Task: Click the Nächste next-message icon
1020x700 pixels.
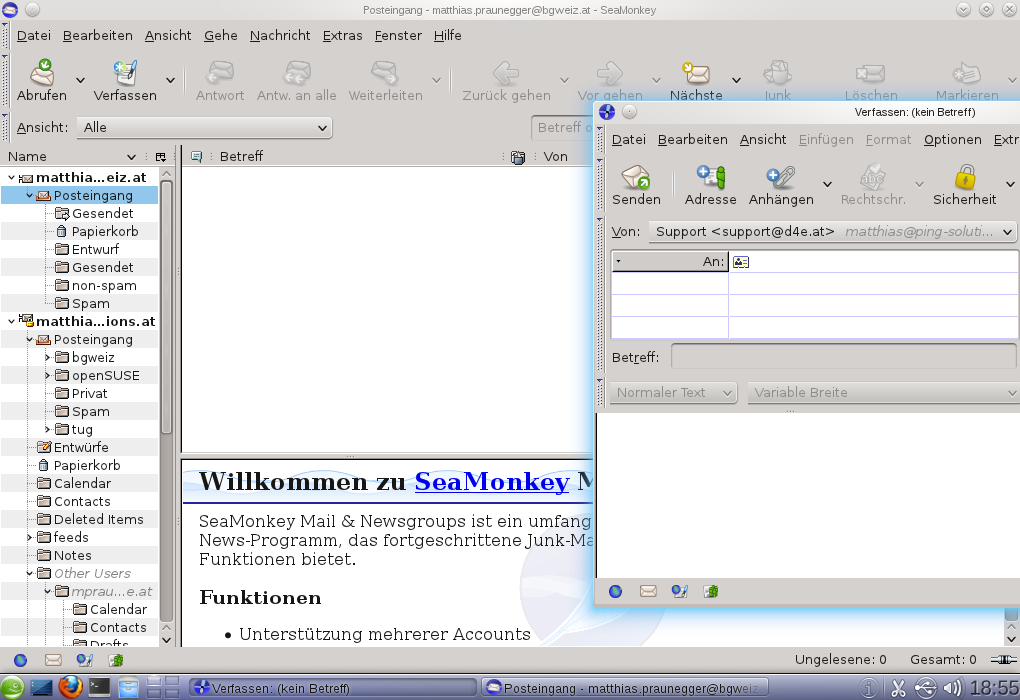Action: coord(695,72)
